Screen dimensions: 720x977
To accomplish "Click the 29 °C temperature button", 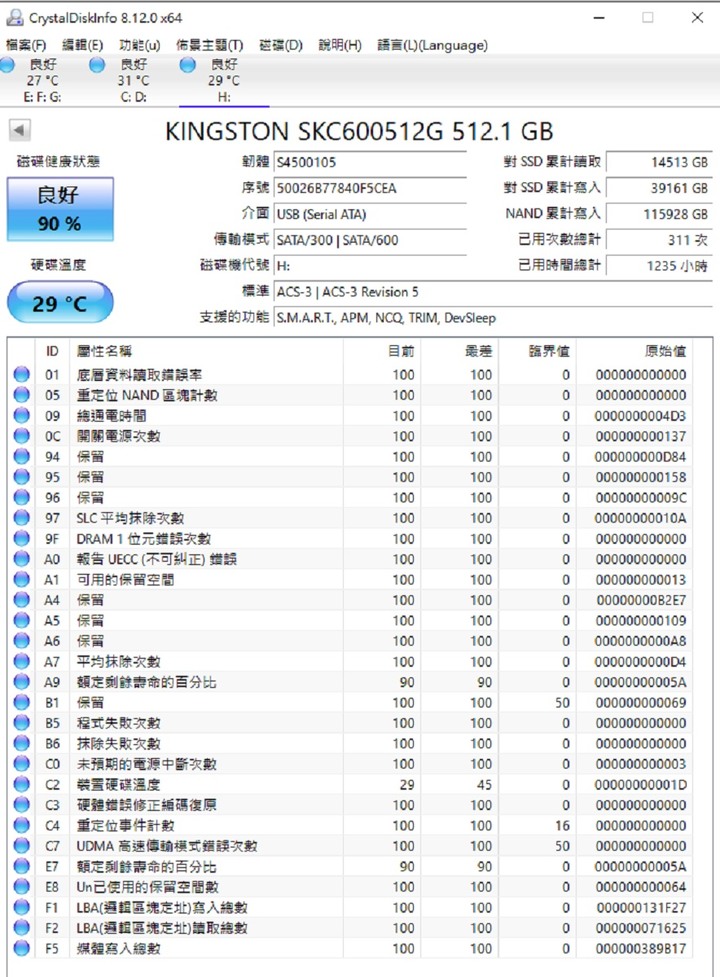I will pyautogui.click(x=60, y=303).
